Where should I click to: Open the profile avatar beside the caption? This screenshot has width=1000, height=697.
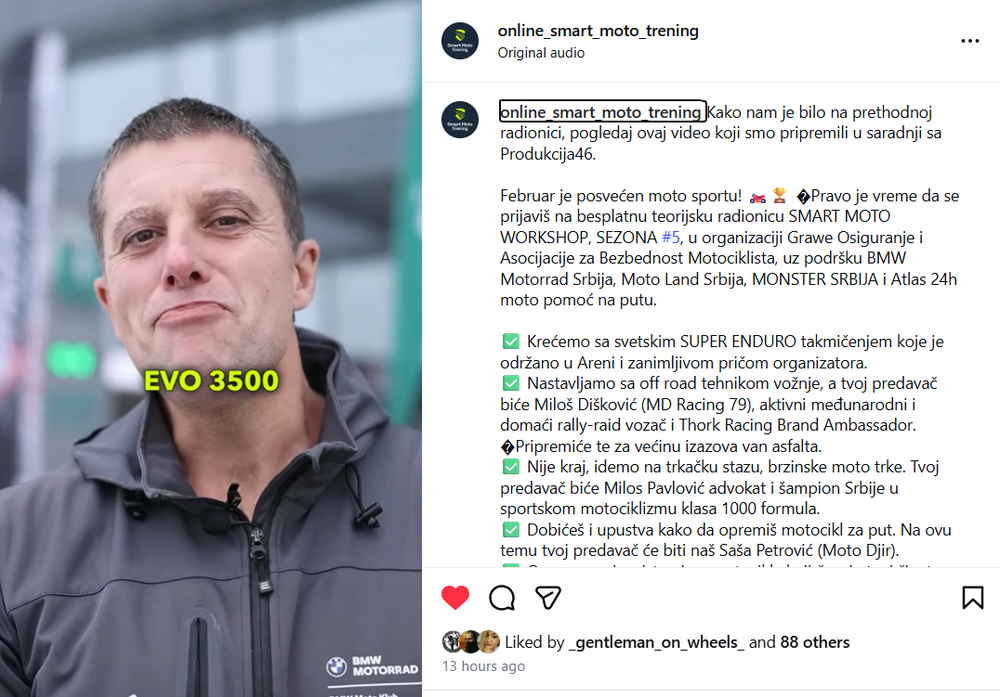[460, 119]
